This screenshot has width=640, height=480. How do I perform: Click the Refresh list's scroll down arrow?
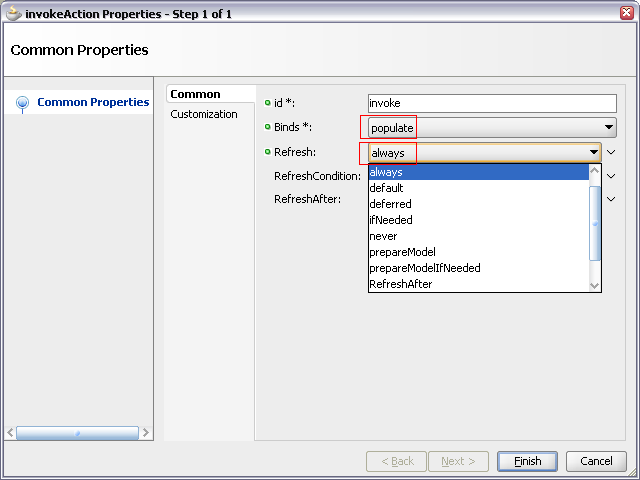point(595,285)
